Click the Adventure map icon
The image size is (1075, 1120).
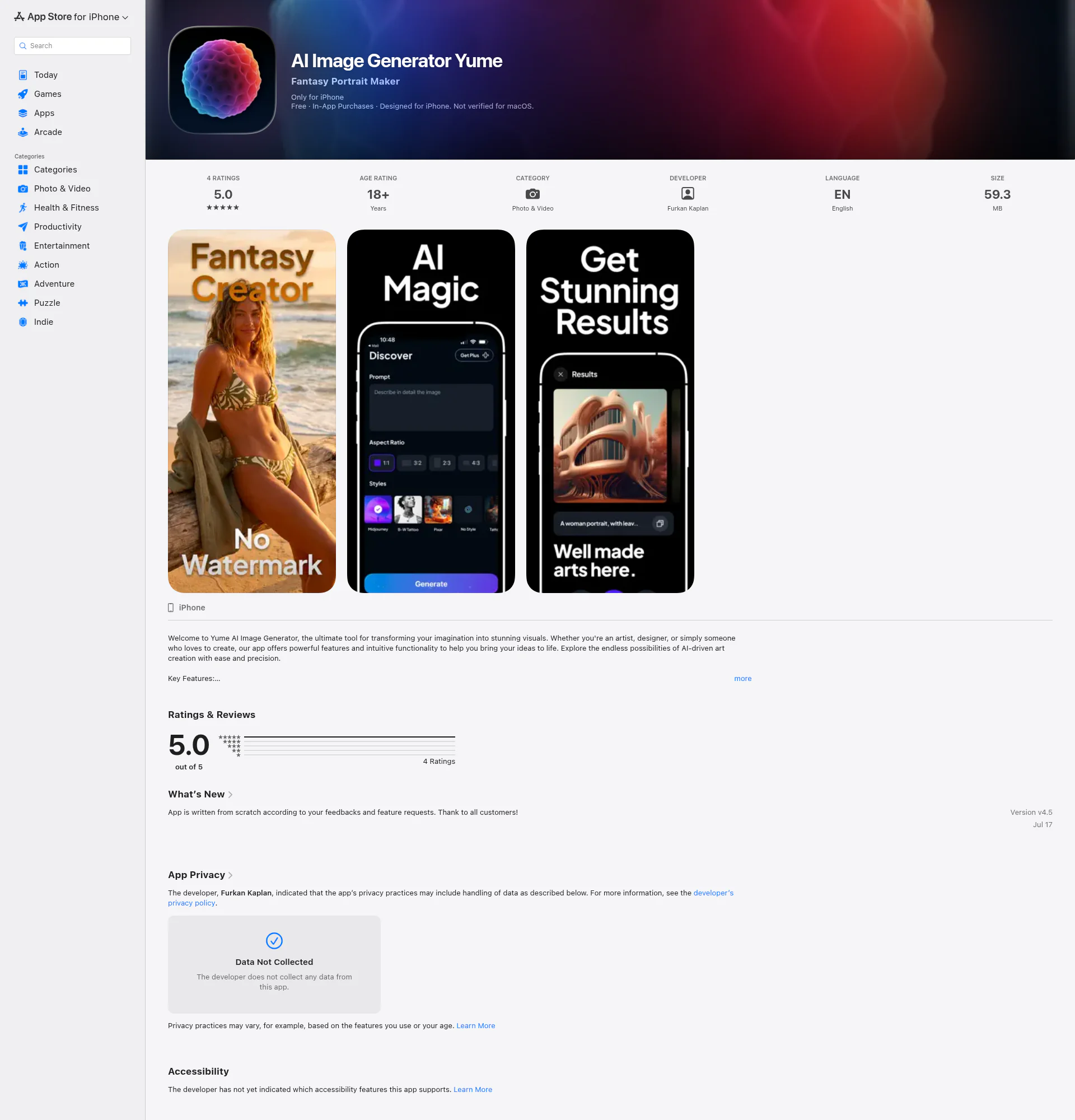point(23,284)
